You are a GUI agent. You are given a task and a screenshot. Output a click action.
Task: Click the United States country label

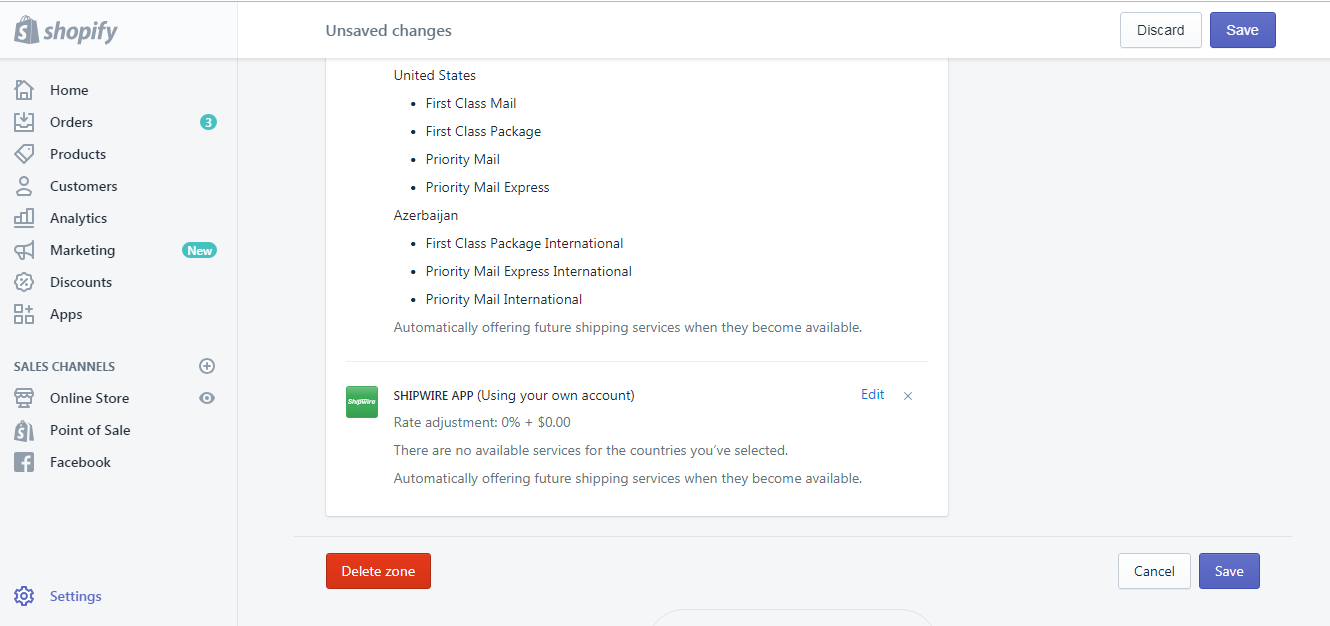click(x=435, y=75)
